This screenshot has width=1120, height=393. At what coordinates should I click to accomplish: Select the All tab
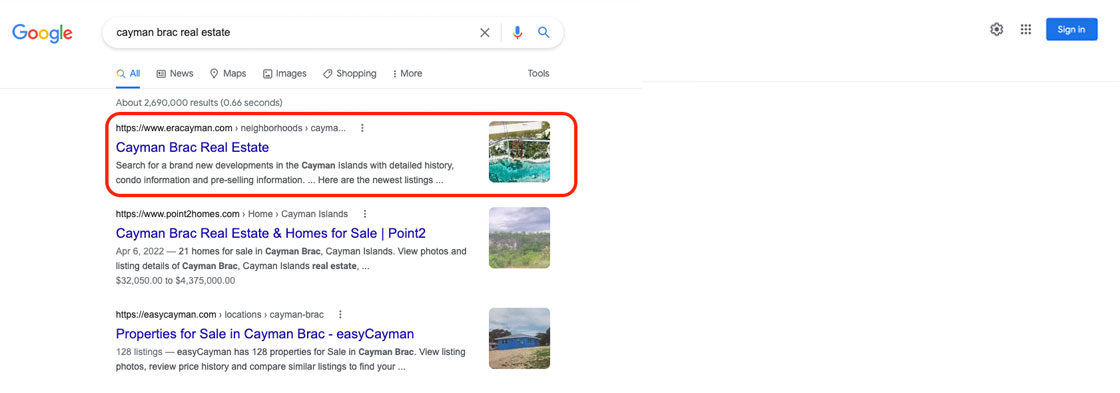[x=129, y=74]
